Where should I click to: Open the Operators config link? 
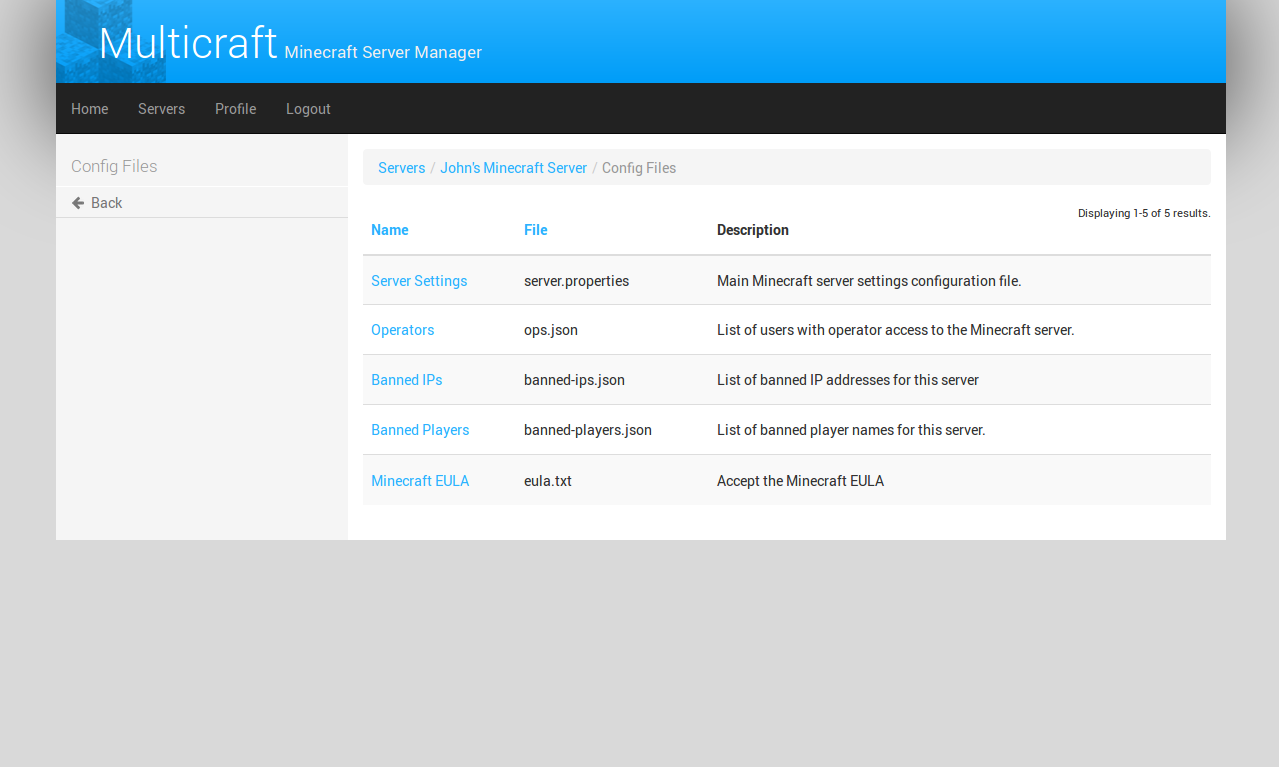(x=402, y=330)
